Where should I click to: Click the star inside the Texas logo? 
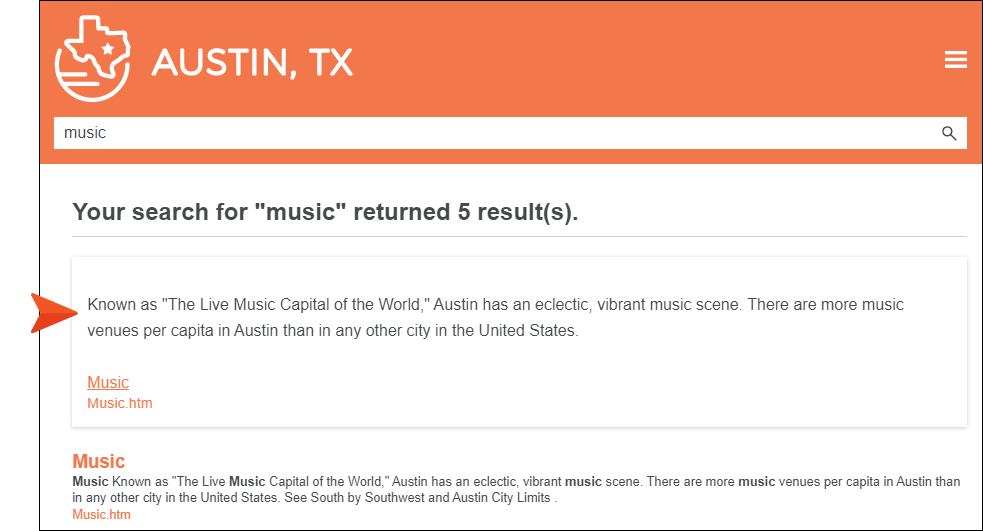pos(108,49)
